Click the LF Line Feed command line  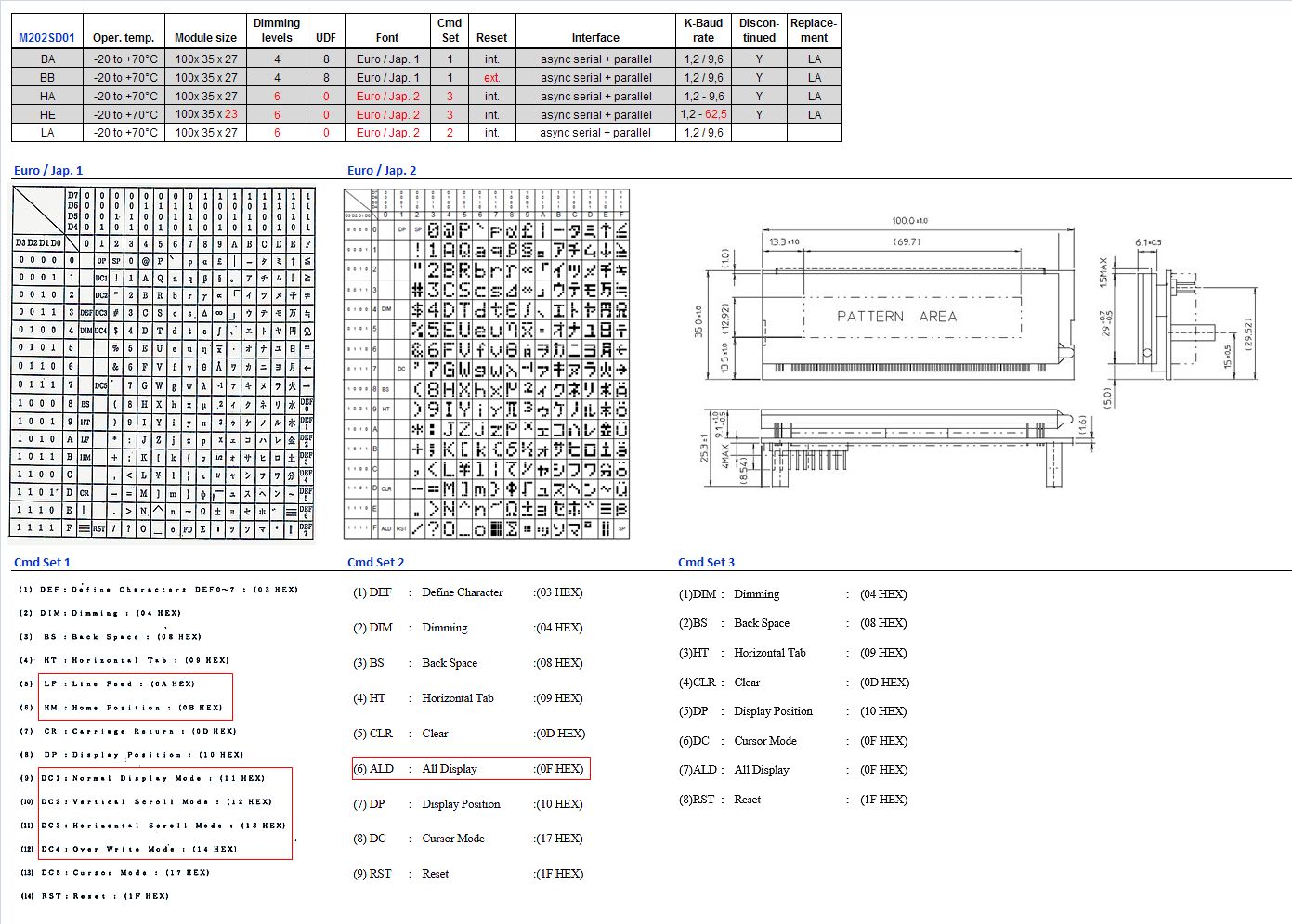point(119,683)
